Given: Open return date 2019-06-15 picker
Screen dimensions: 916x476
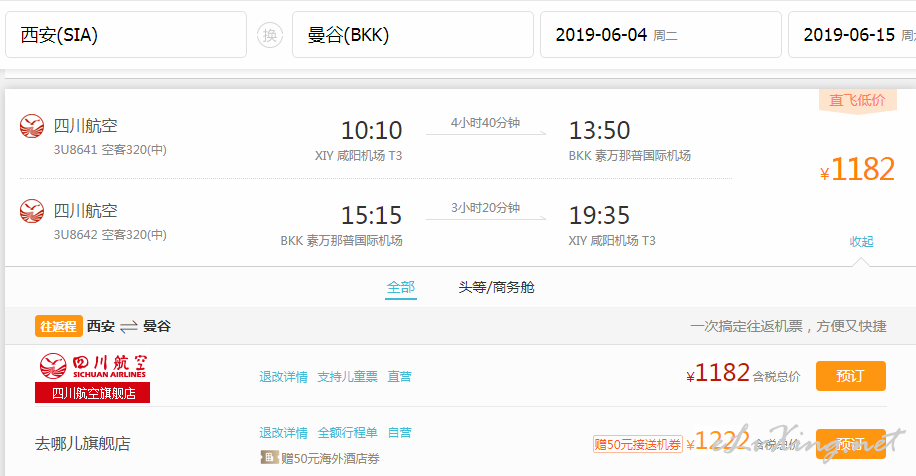Looking at the screenshot, I should point(852,34).
